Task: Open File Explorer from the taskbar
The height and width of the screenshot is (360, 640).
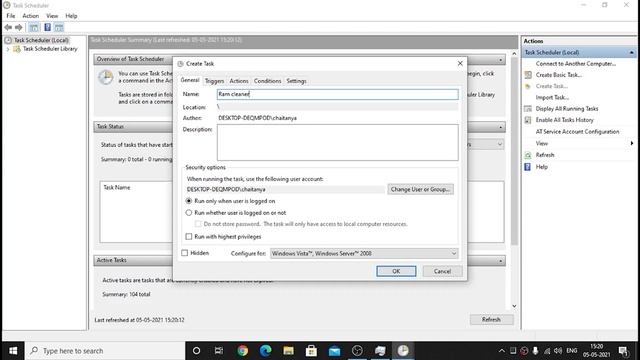Action: pos(289,351)
